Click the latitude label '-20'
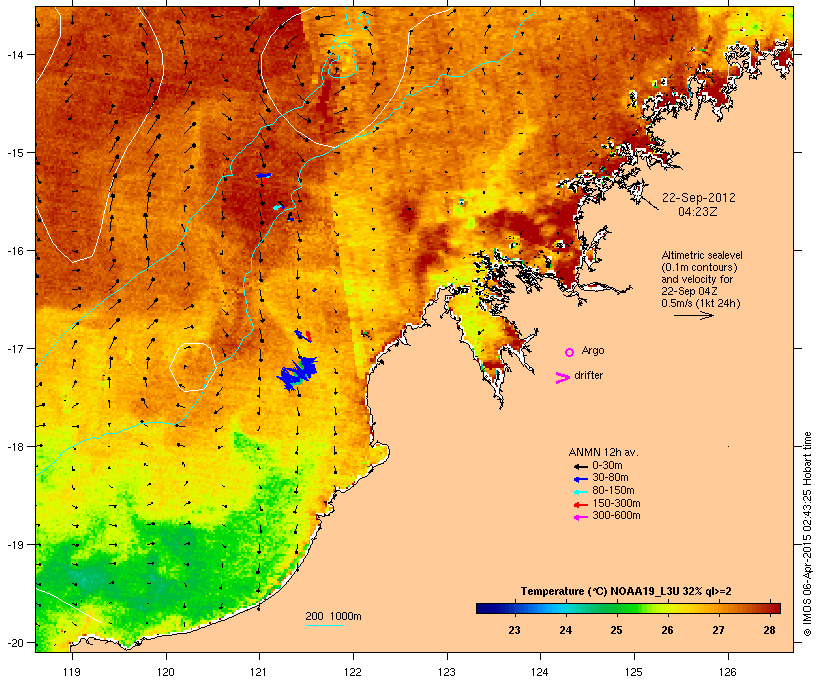Viewport: 820px width, 680px height. tap(14, 643)
